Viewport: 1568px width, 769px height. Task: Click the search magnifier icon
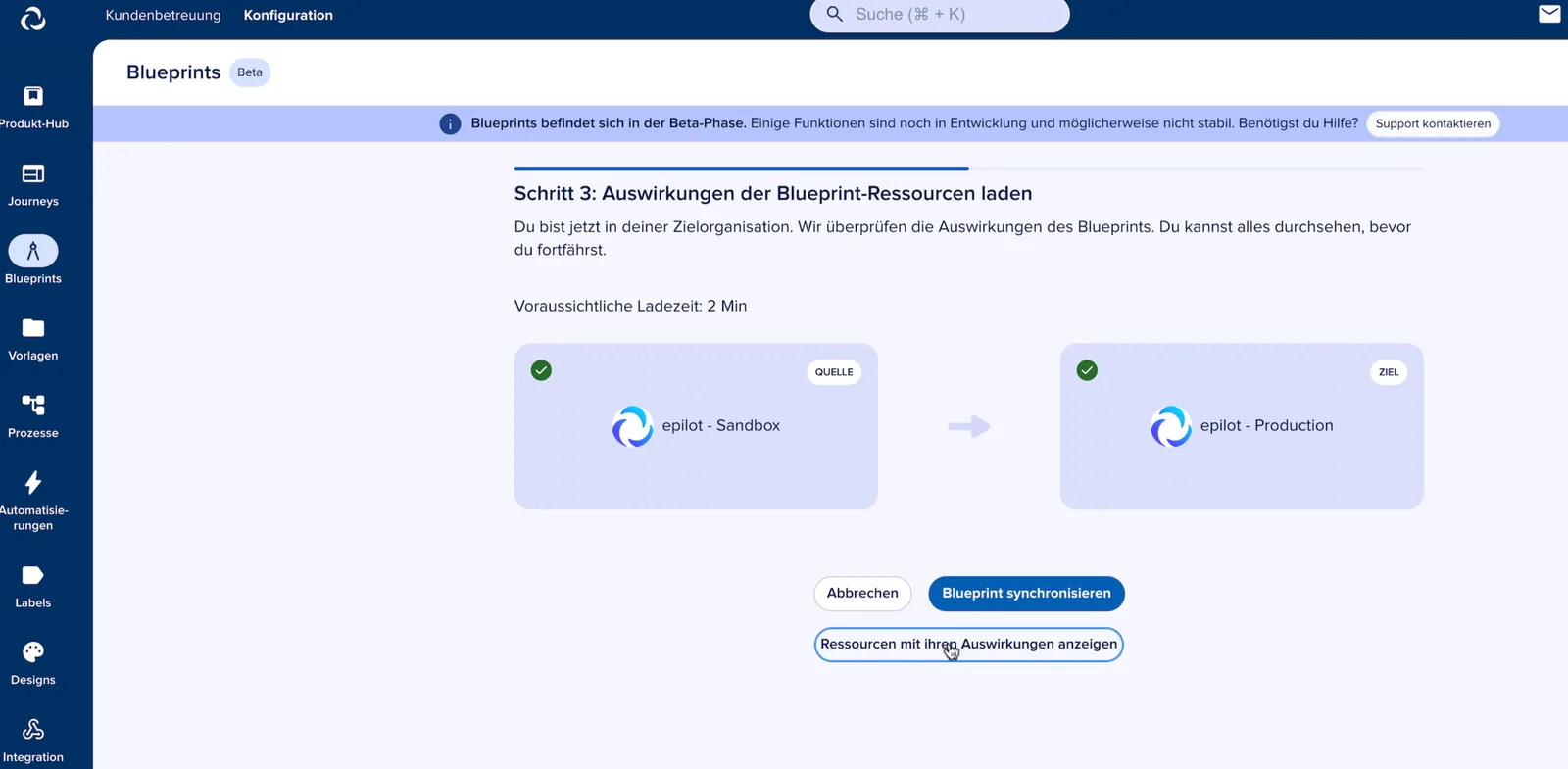[x=835, y=14]
